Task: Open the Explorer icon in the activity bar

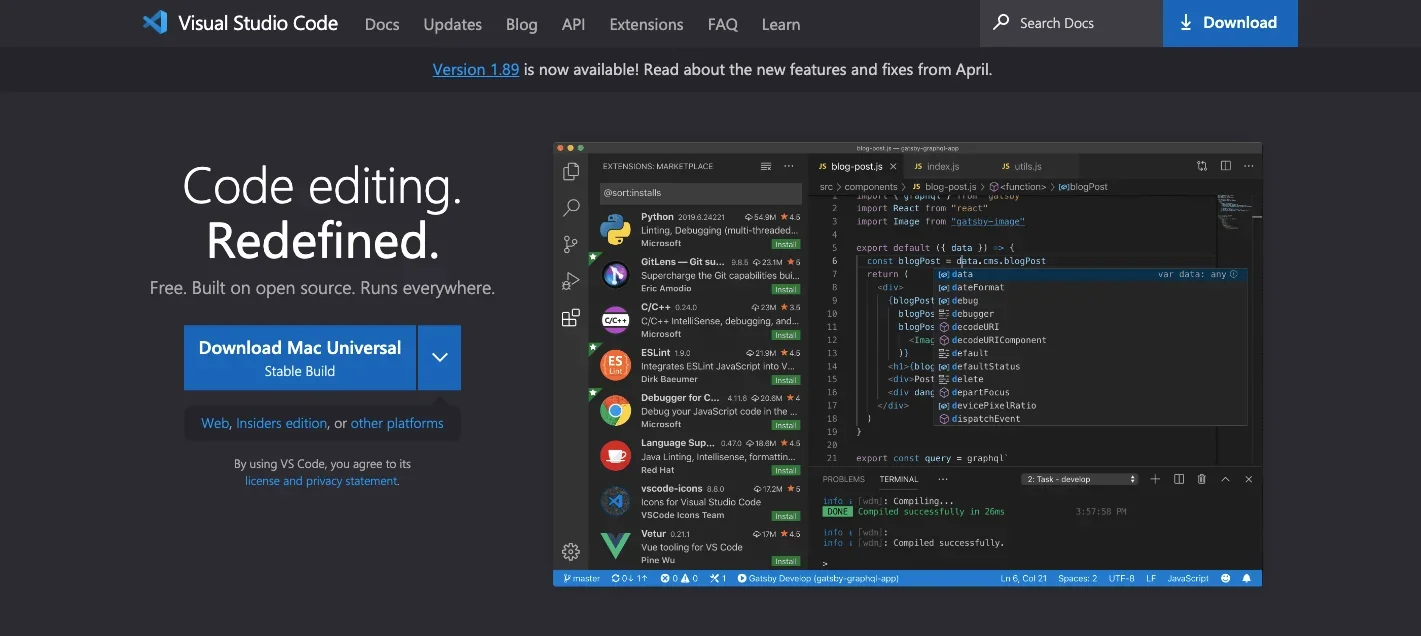Action: tap(571, 172)
